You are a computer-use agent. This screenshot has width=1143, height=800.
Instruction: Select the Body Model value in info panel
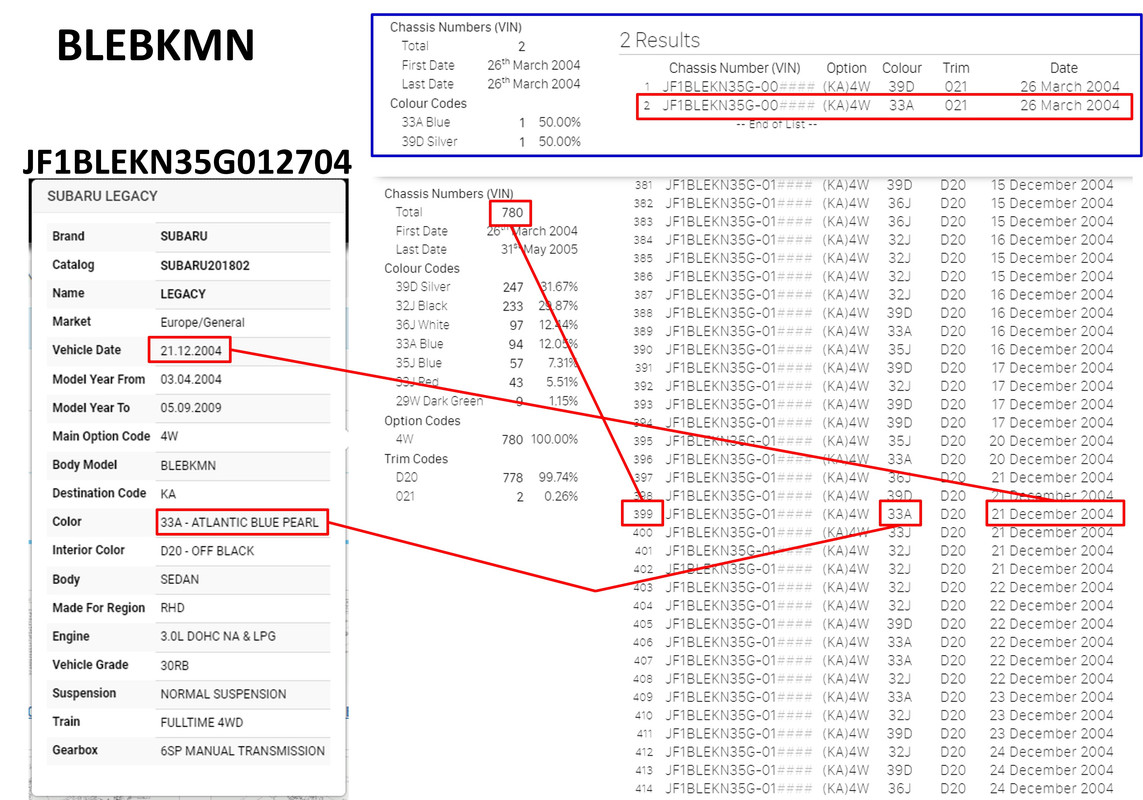point(188,465)
